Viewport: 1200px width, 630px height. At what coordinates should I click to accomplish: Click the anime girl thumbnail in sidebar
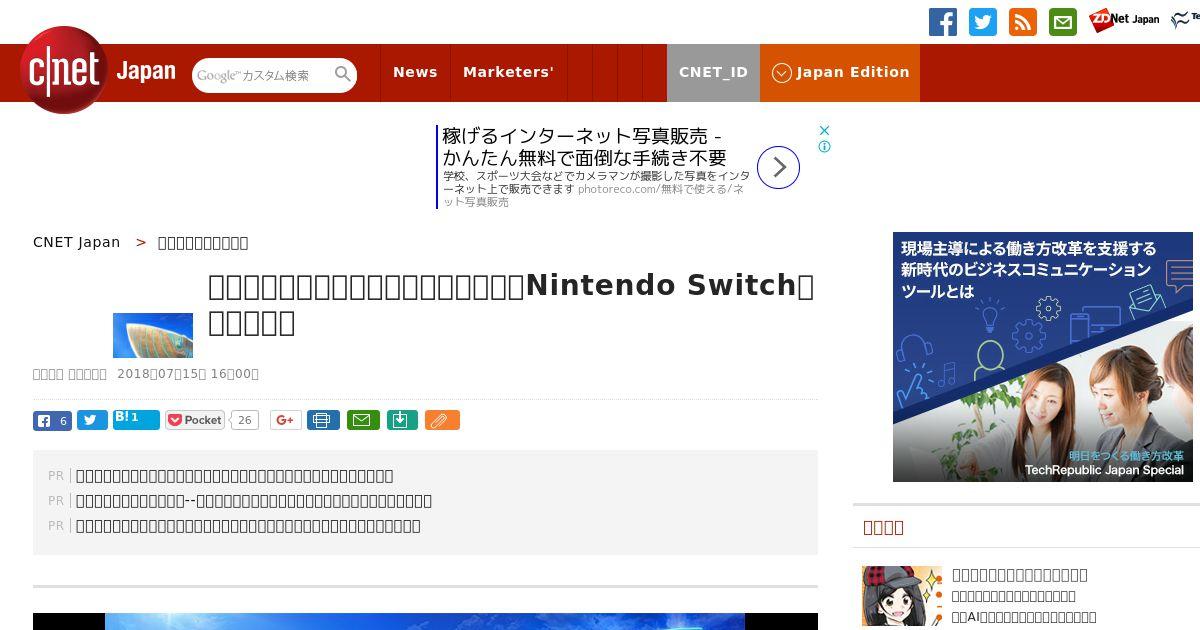click(902, 596)
